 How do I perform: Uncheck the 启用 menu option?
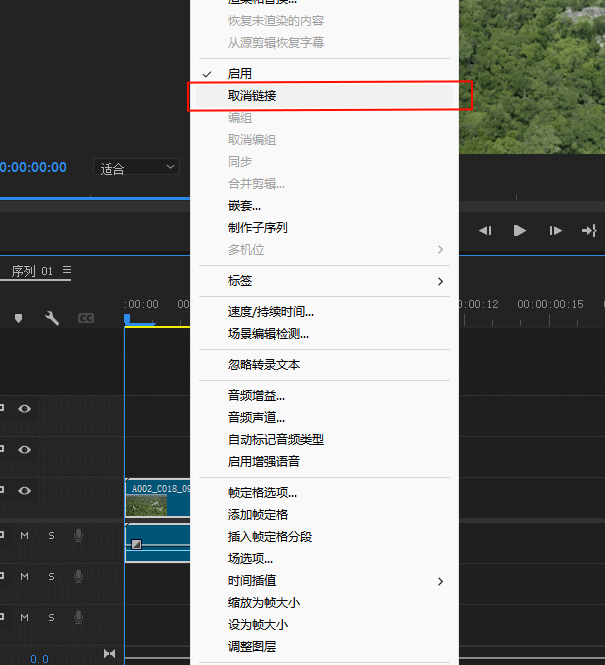(324, 74)
